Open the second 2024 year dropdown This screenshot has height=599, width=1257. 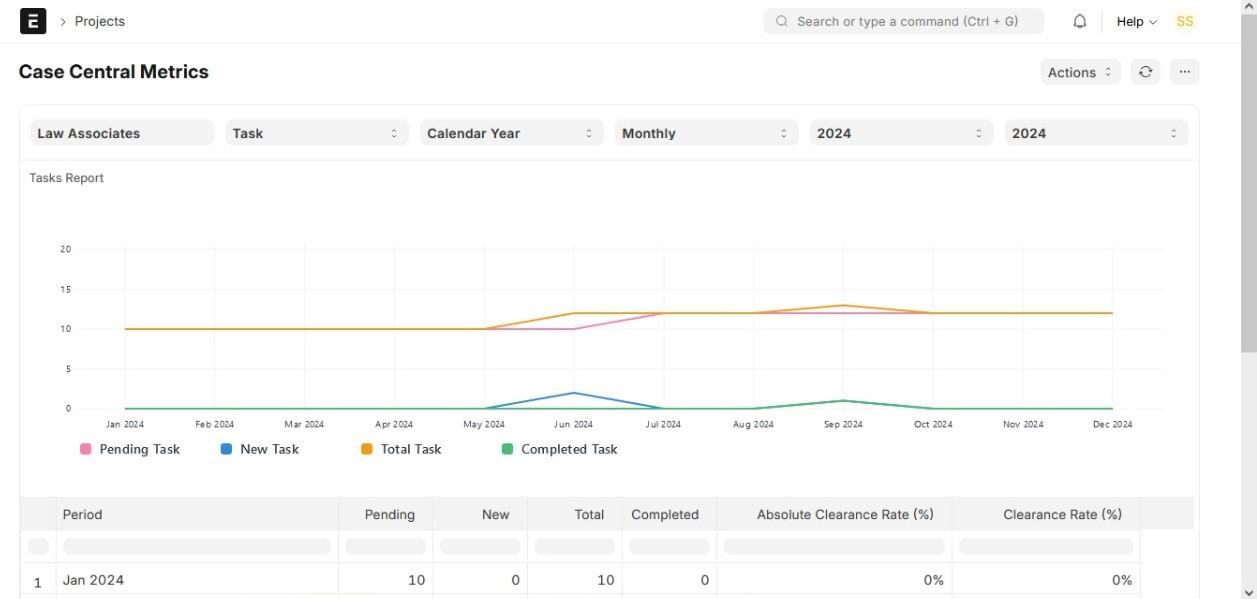click(x=1097, y=133)
